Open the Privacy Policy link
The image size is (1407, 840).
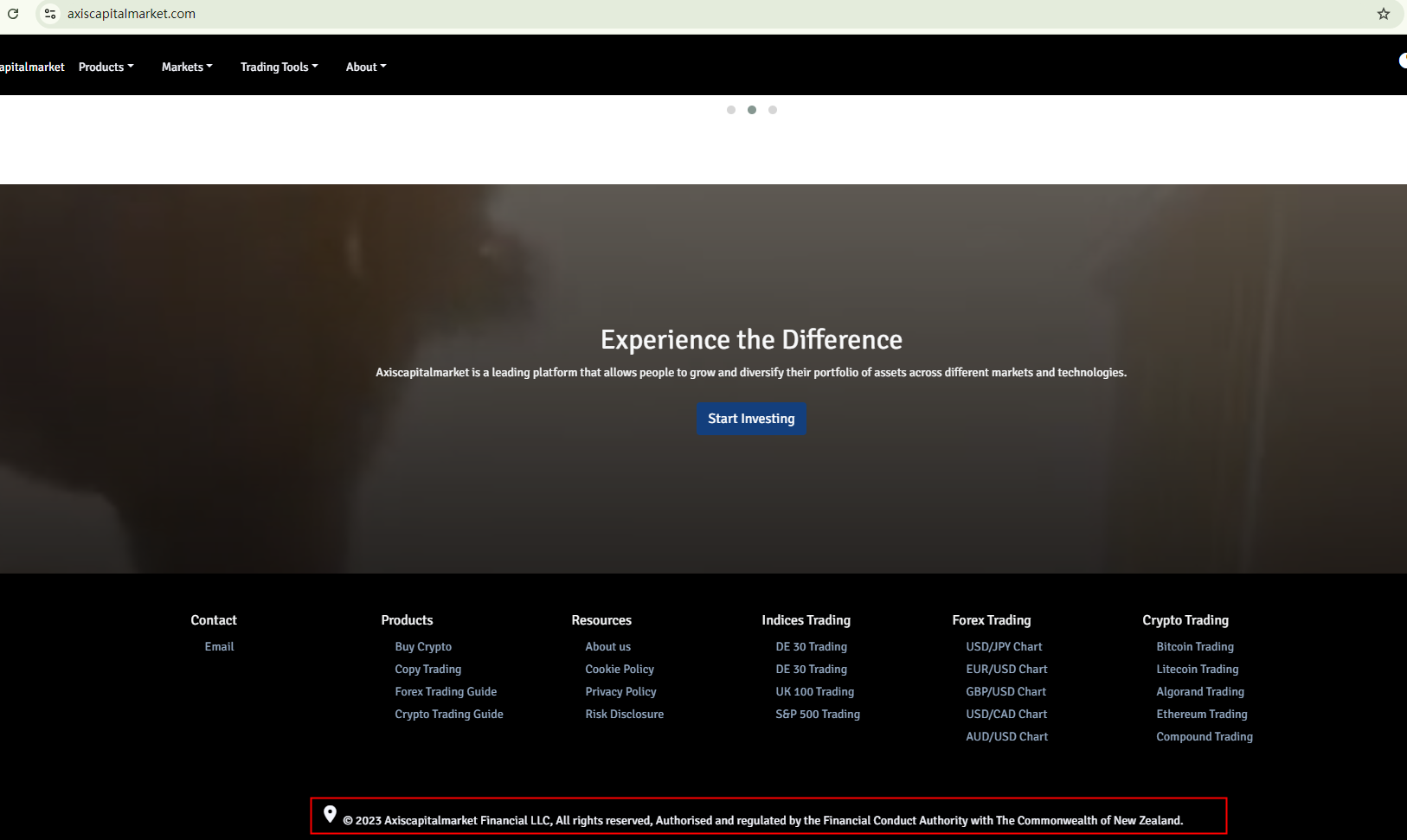click(620, 691)
